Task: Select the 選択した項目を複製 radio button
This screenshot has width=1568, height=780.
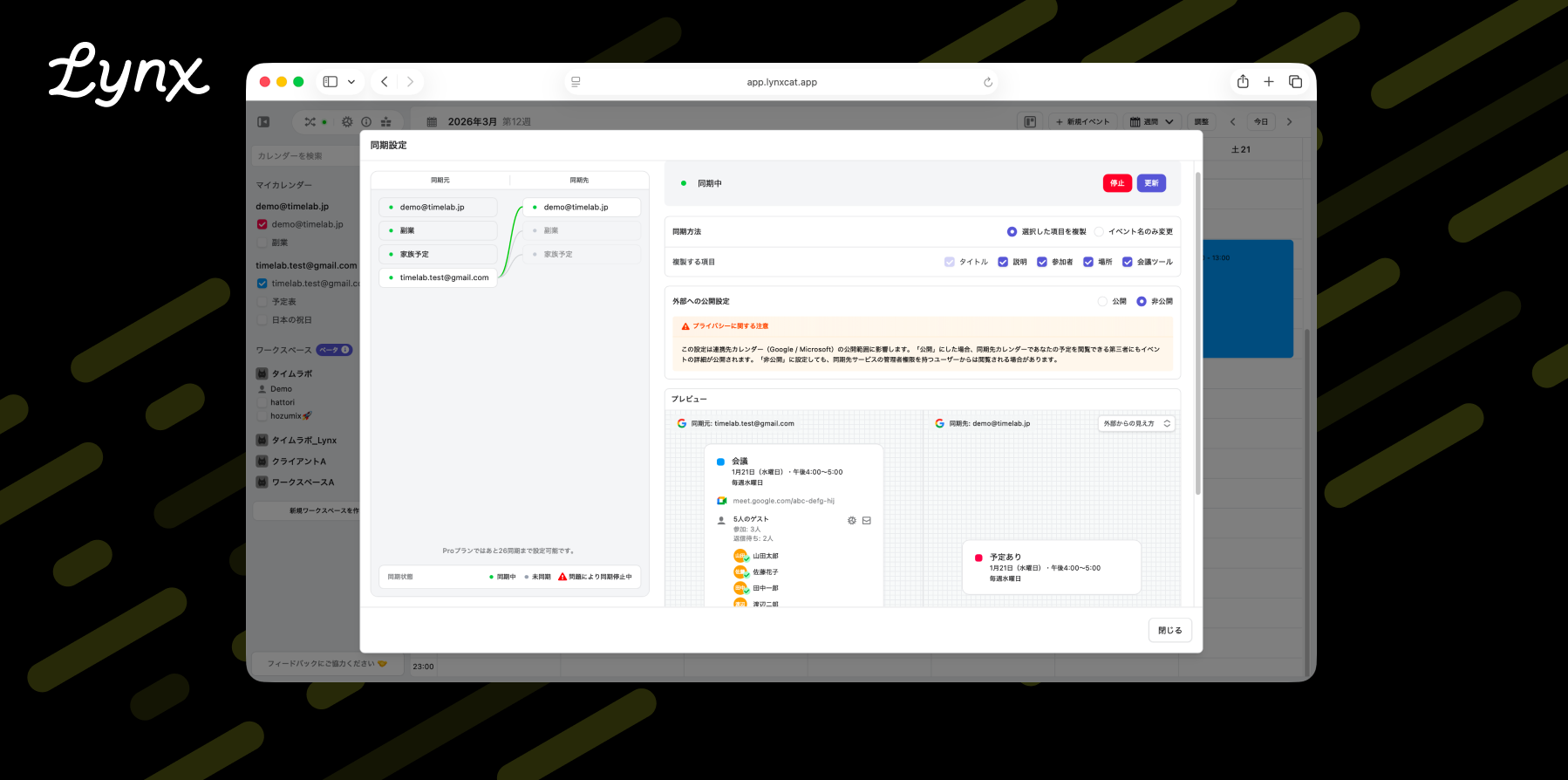Action: point(1012,232)
